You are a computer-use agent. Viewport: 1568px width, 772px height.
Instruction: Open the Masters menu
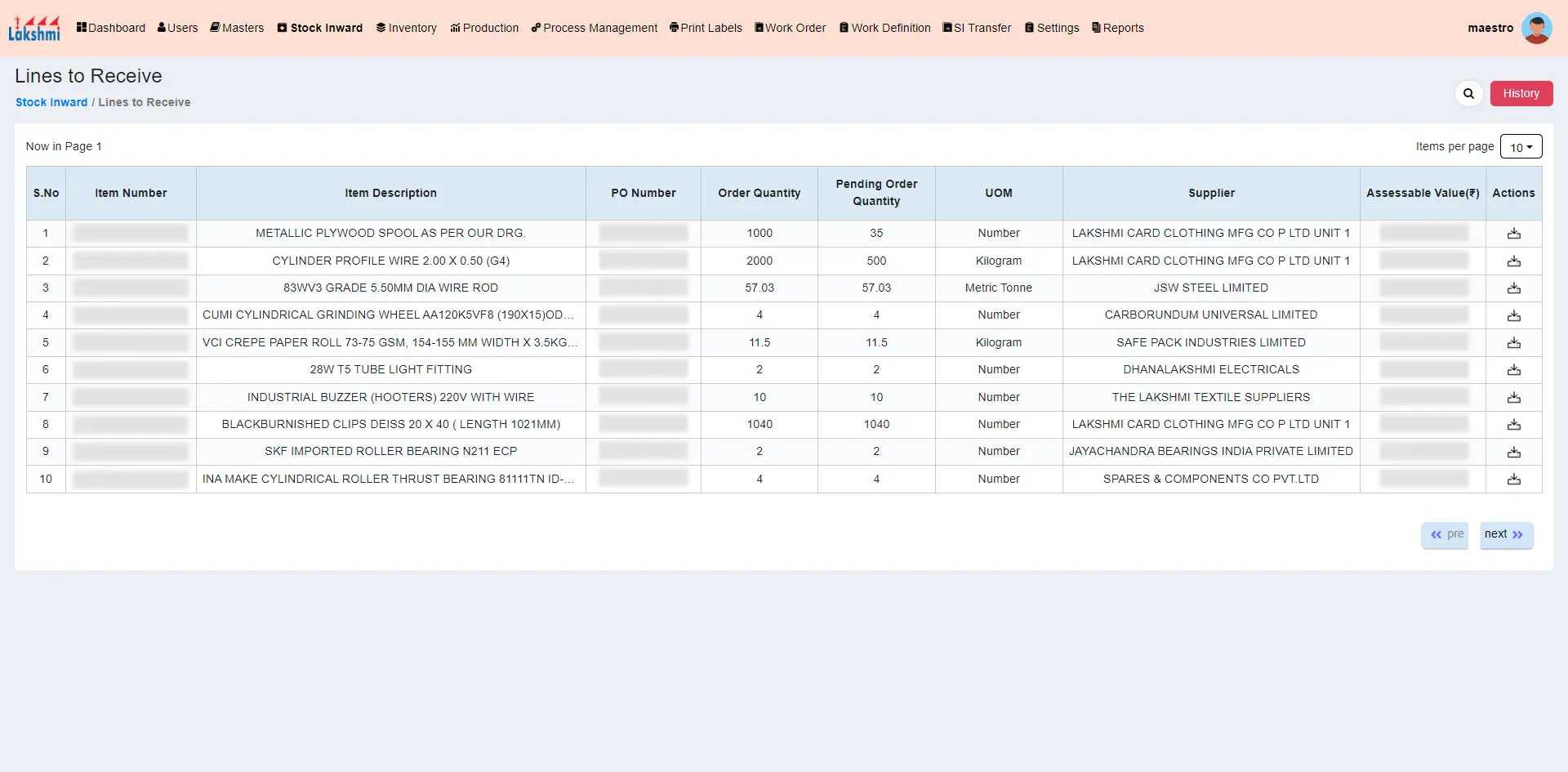[237, 28]
